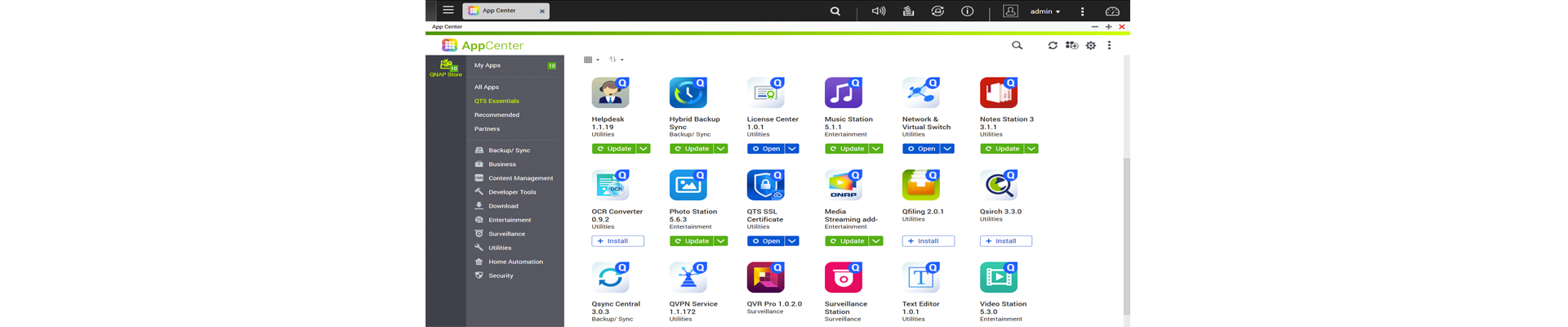
Task: Open the AppCenter settings gear
Action: click(x=1090, y=46)
